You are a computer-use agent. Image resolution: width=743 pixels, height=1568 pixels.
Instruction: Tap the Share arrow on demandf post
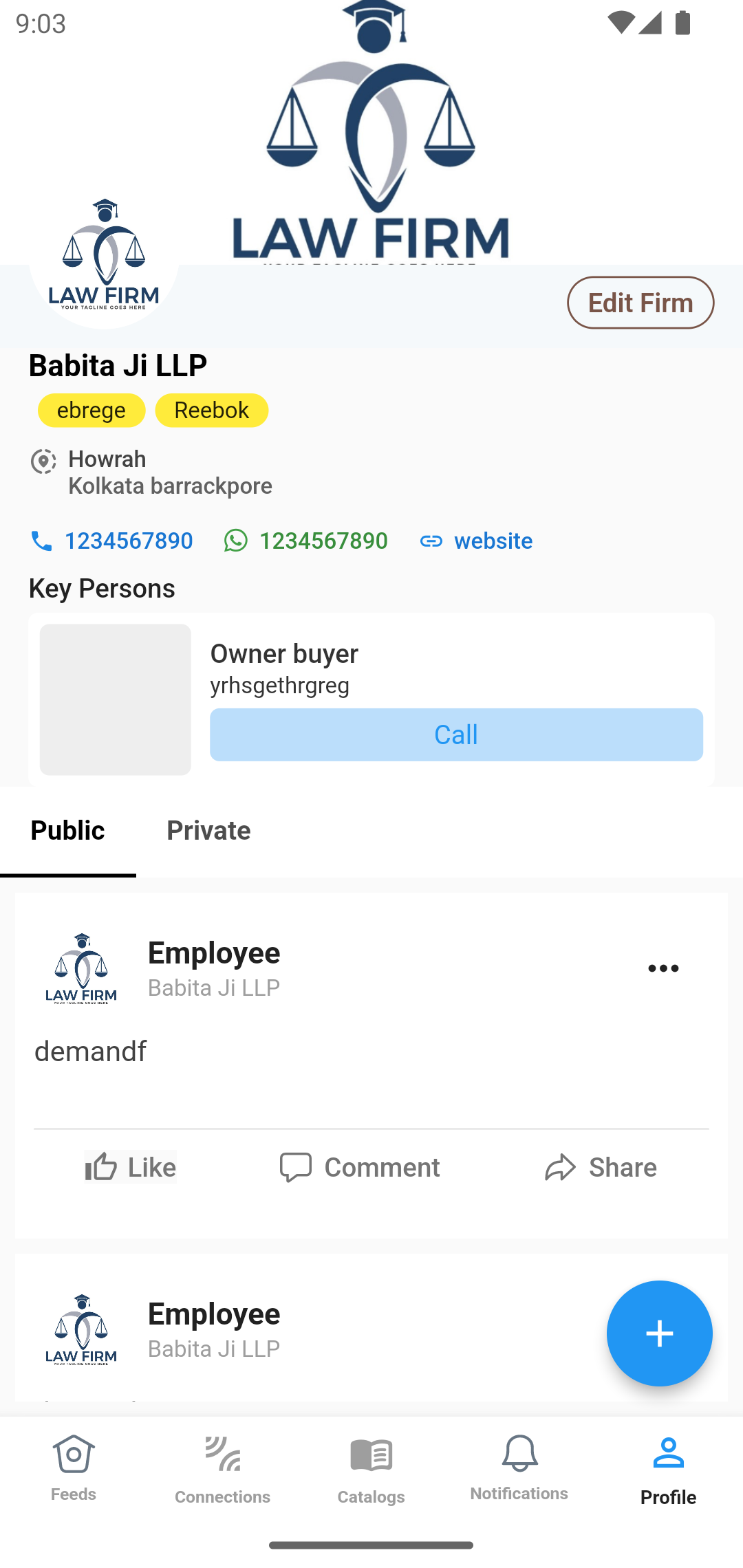point(600,1167)
